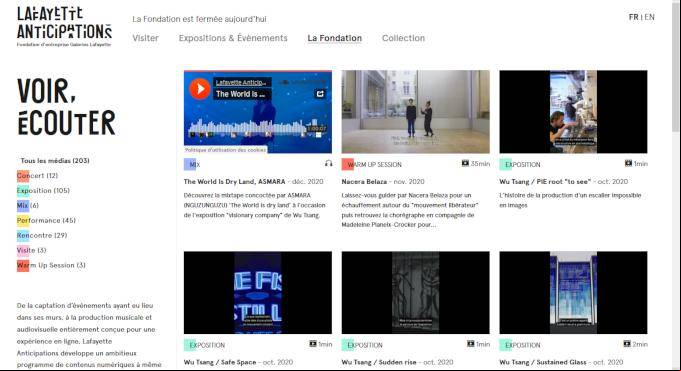Open the Expositions & Événements menu
Screen dimensions: 681x371
click(233, 38)
